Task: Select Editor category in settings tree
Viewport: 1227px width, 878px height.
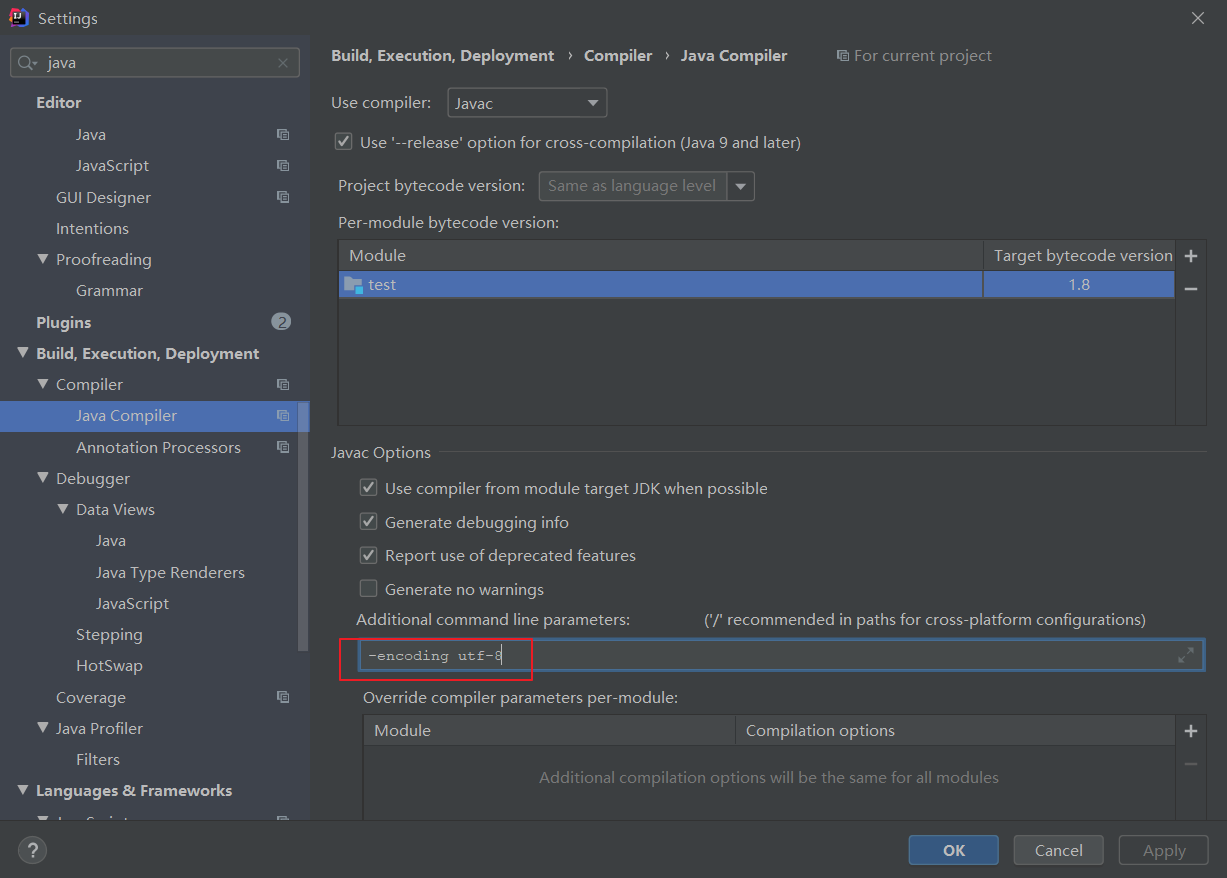Action: pyautogui.click(x=59, y=102)
